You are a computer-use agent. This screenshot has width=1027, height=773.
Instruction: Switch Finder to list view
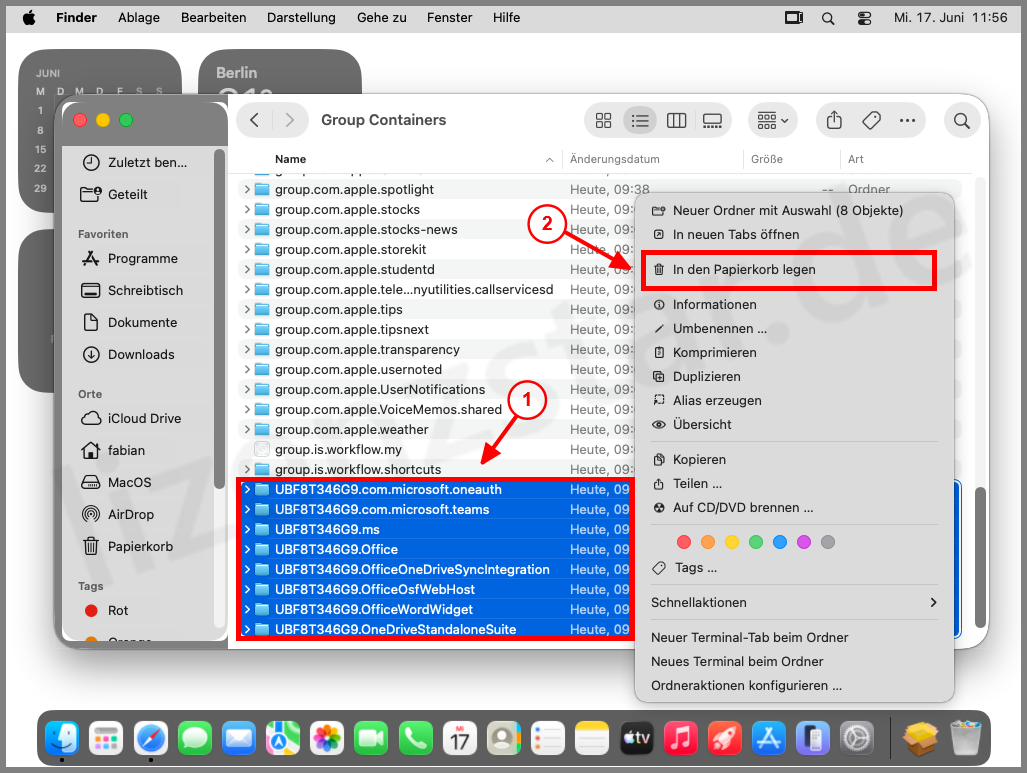tap(640, 121)
